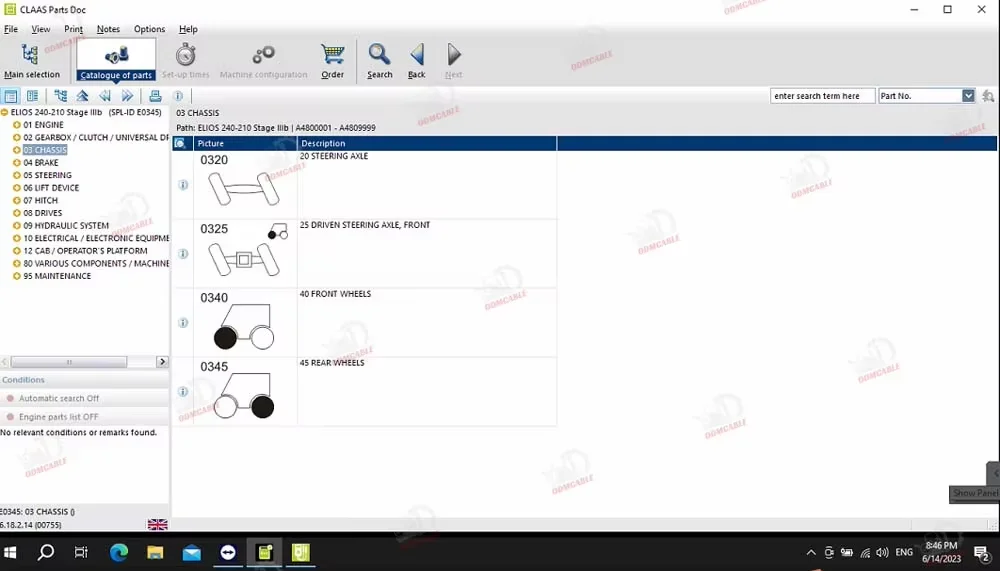Open the Options menu
Image resolution: width=1000 pixels, height=571 pixels.
[x=149, y=29]
